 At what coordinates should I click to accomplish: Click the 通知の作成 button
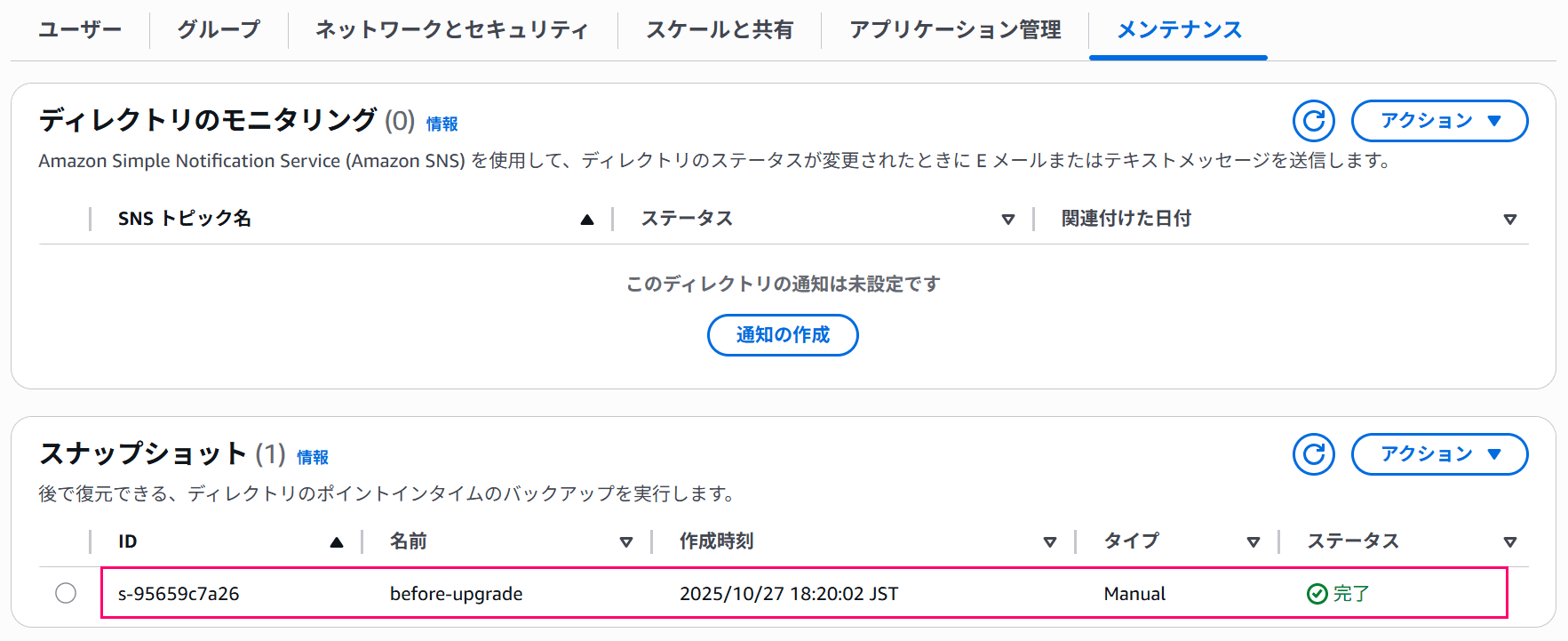tap(783, 335)
